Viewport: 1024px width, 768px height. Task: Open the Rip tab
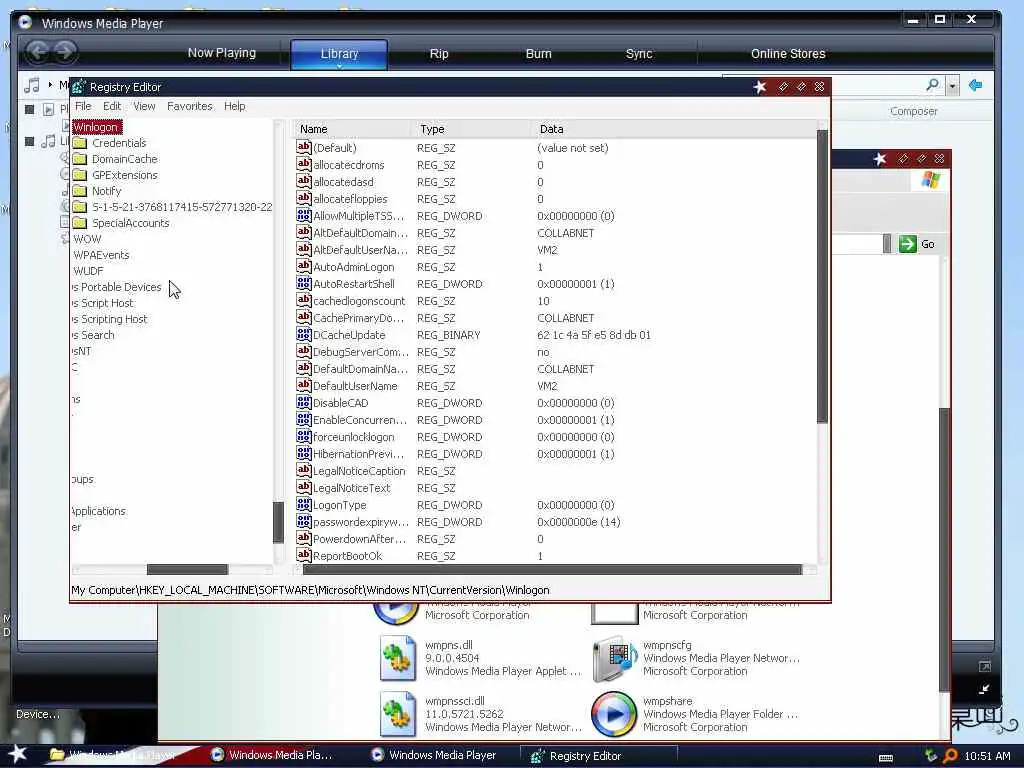click(x=439, y=54)
